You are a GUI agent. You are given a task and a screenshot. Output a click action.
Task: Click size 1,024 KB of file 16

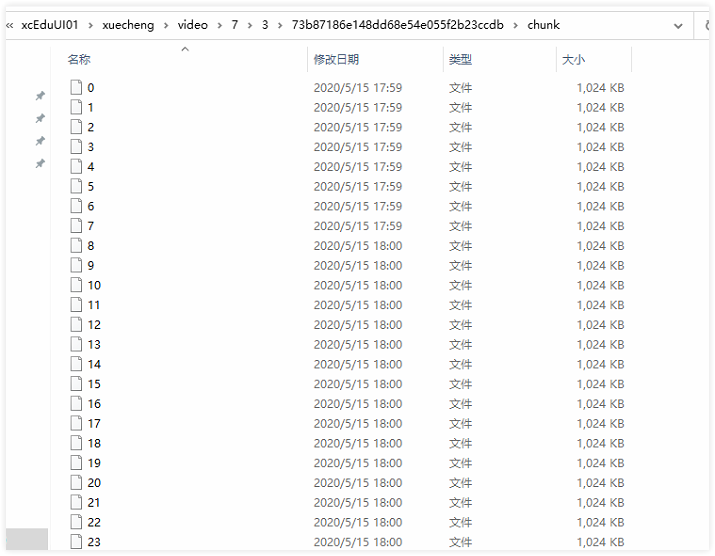600,404
